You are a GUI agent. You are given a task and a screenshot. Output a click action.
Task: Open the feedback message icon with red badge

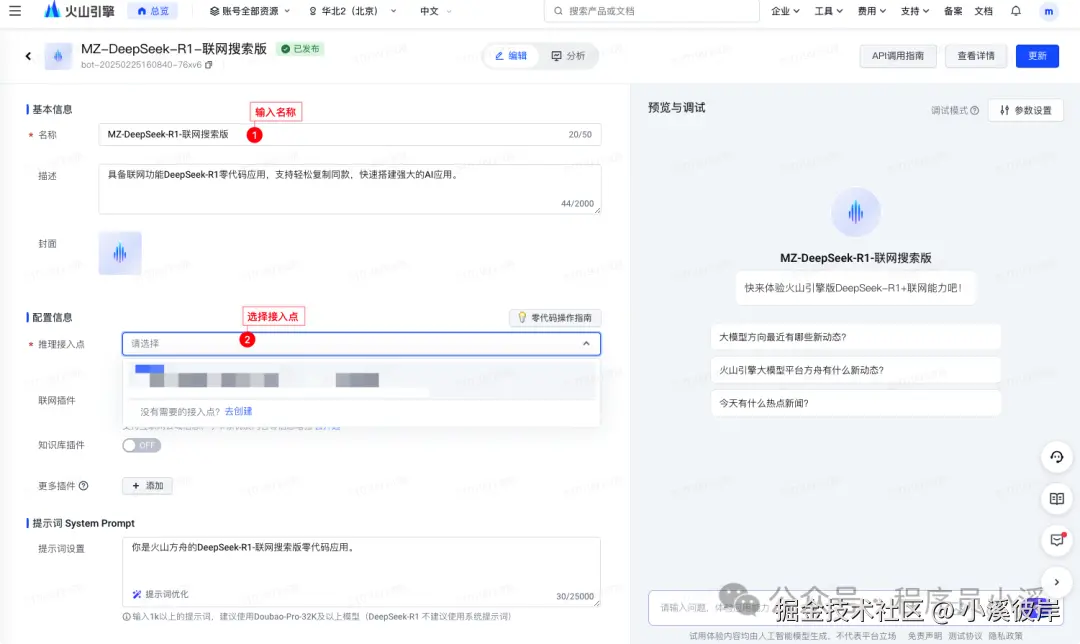click(x=1057, y=540)
